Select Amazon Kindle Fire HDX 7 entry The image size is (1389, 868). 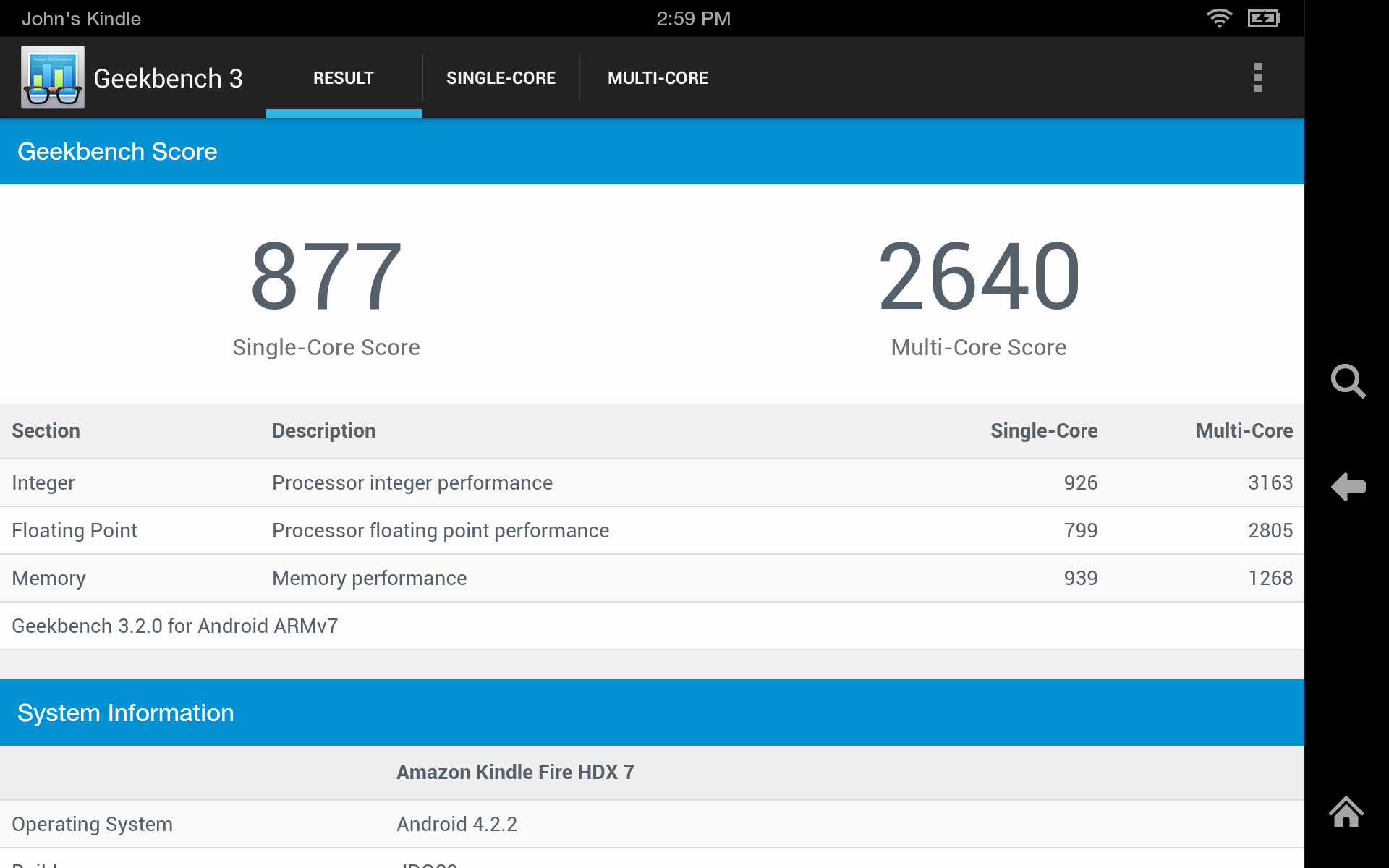point(514,772)
